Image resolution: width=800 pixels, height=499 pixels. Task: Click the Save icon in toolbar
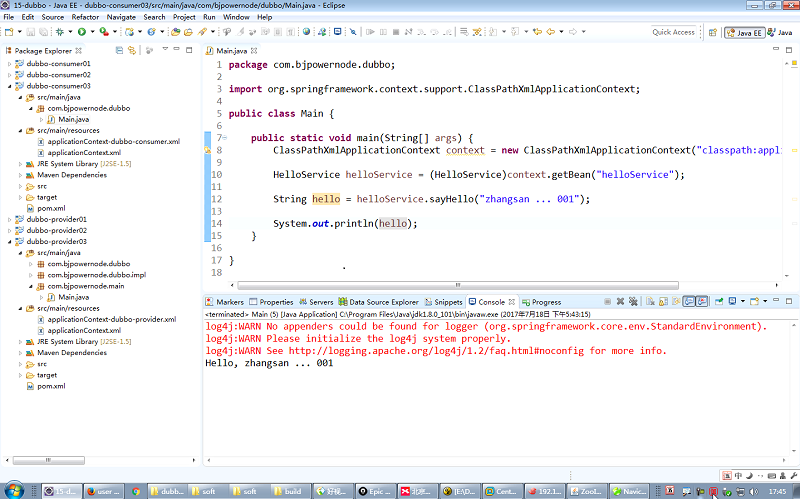point(29,32)
